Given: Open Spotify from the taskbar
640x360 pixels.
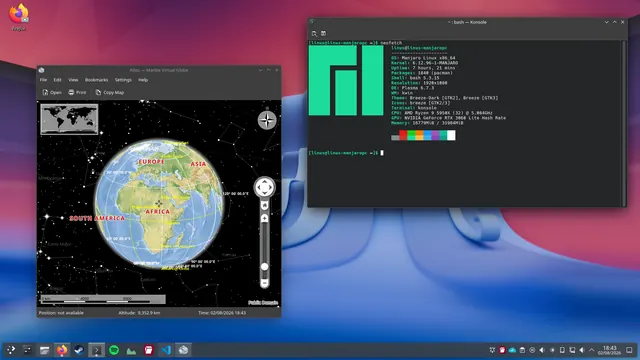Looking at the screenshot, I should pos(114,350).
